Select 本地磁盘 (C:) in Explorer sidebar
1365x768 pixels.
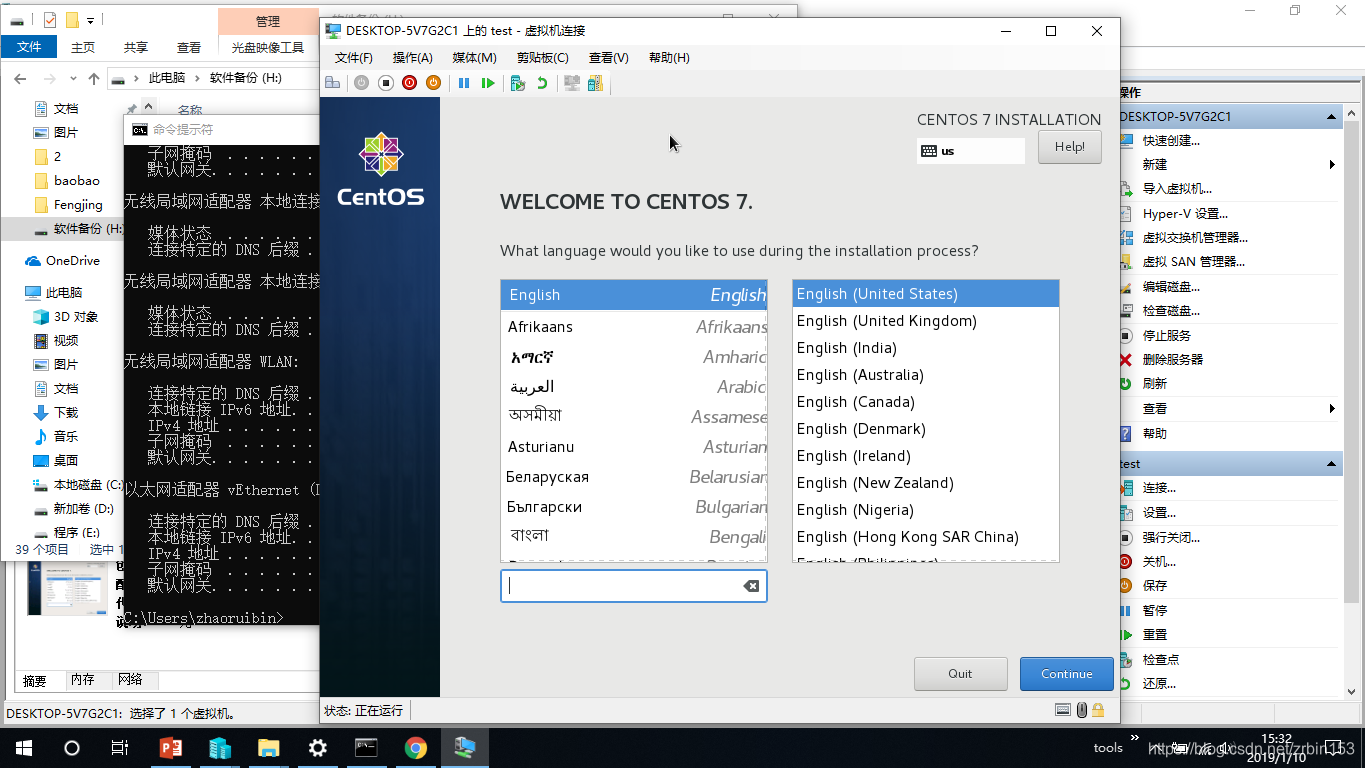pos(78,485)
